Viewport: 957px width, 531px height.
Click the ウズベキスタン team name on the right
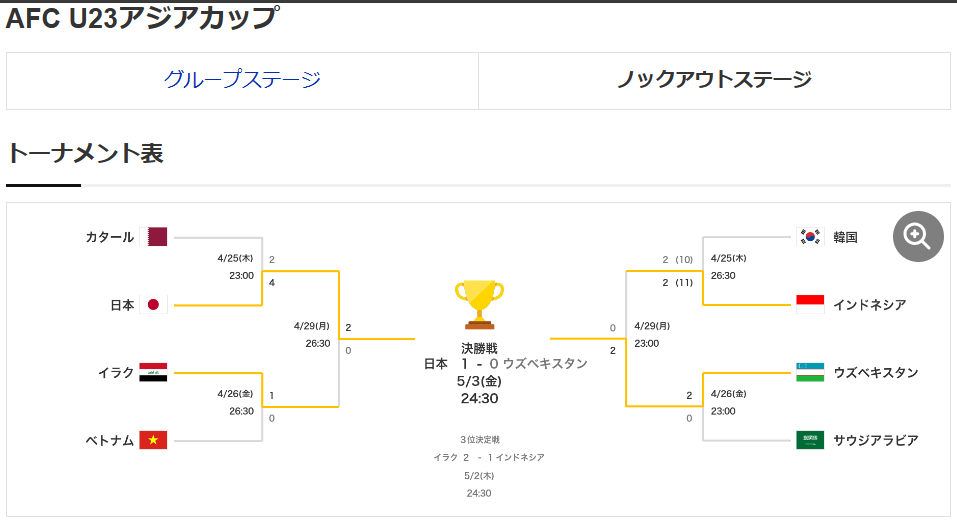(875, 372)
